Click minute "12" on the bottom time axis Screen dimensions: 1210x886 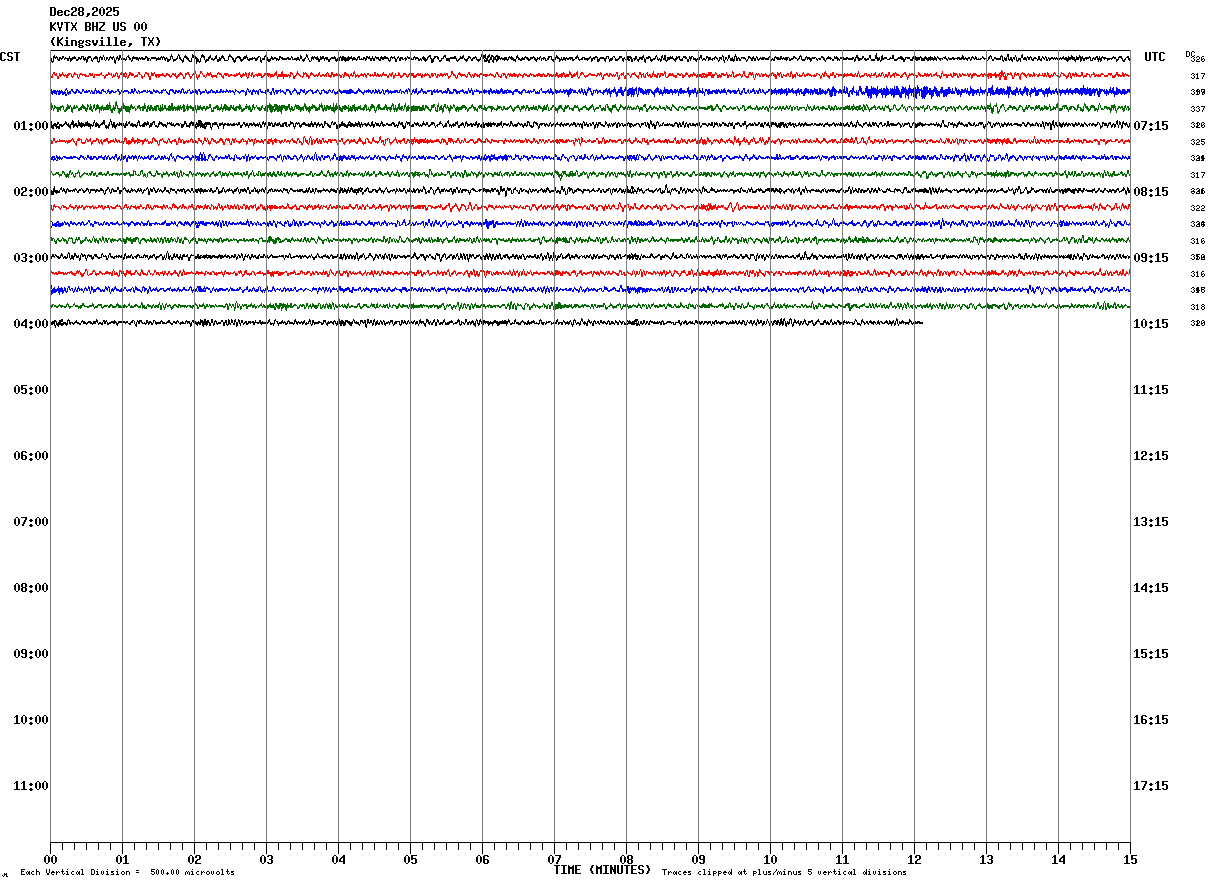click(x=914, y=860)
